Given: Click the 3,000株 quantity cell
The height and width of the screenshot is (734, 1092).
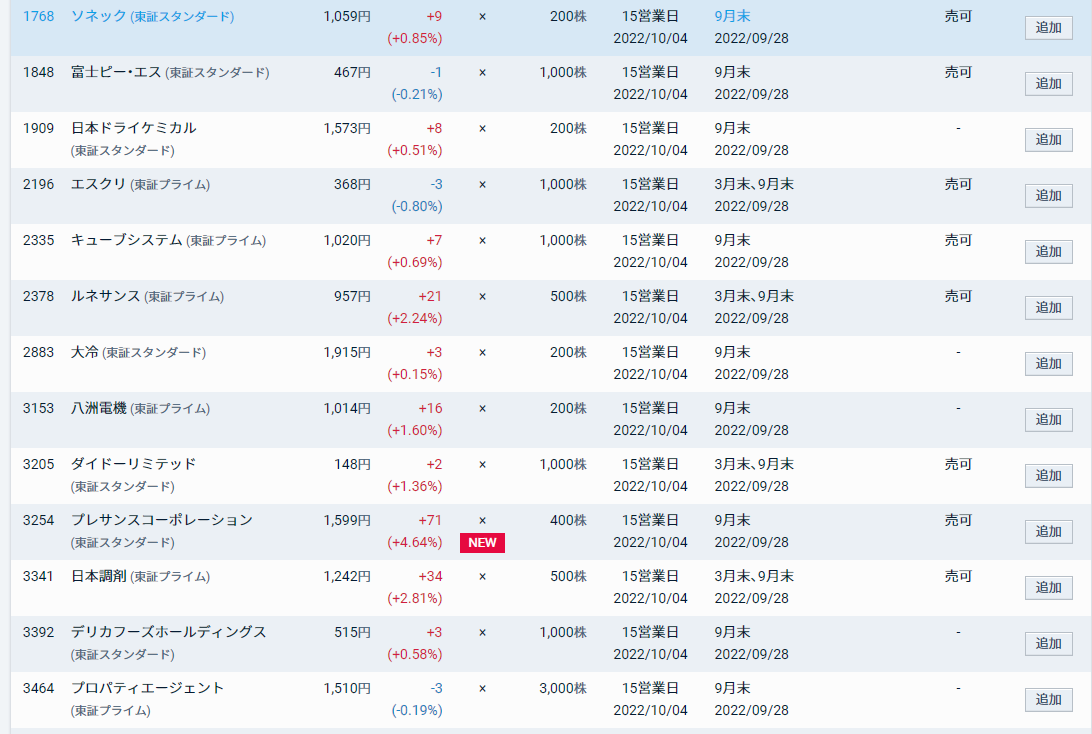Looking at the screenshot, I should 563,689.
